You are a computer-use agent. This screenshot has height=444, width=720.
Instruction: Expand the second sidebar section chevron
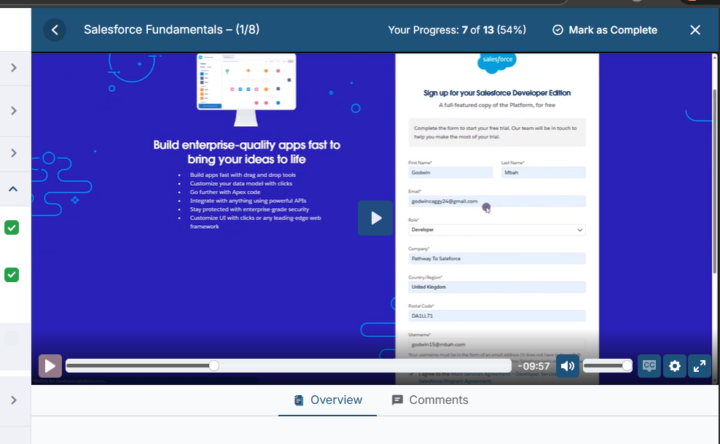tap(14, 111)
